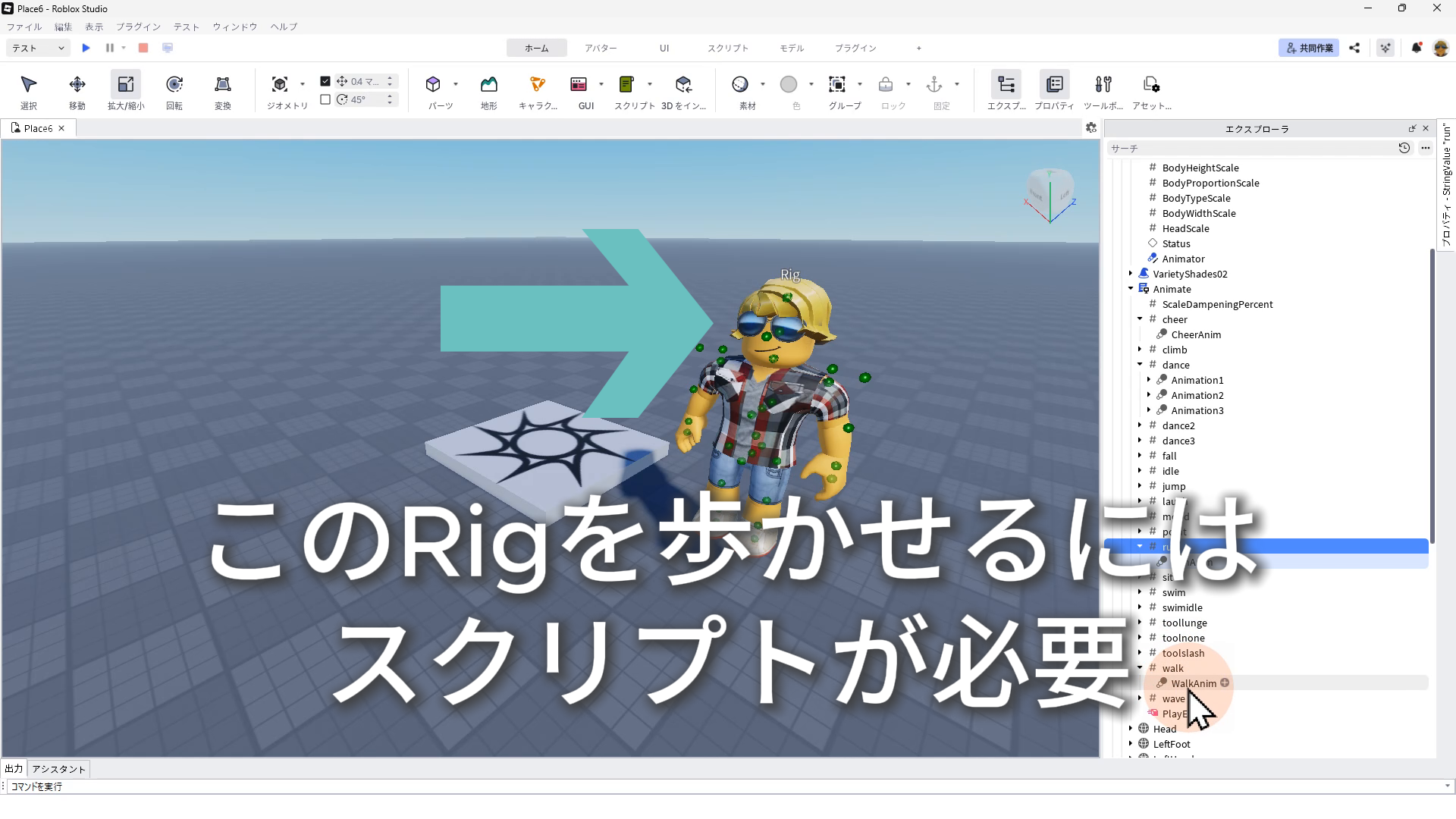Click the Collaborate (共同作業) button
Image resolution: width=1456 pixels, height=819 pixels.
[1309, 48]
